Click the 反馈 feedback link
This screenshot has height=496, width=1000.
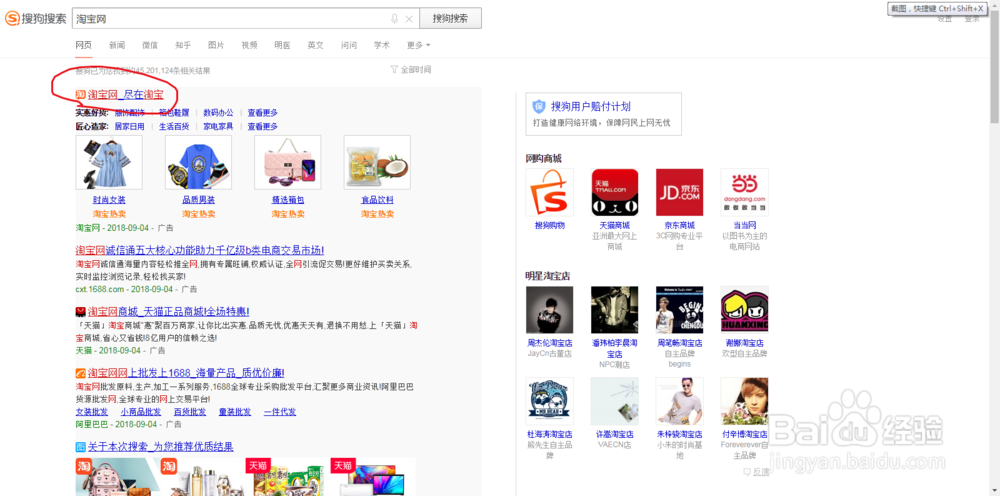pos(757,472)
